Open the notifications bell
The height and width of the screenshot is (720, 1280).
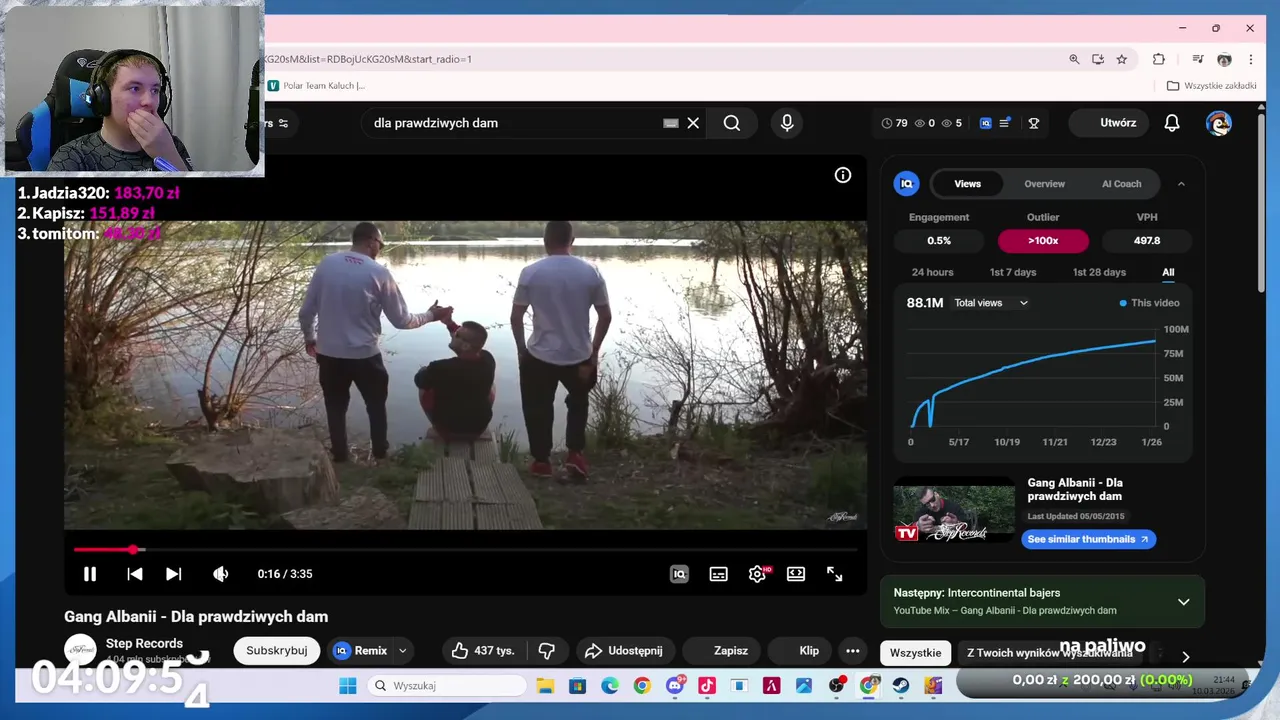(1172, 123)
